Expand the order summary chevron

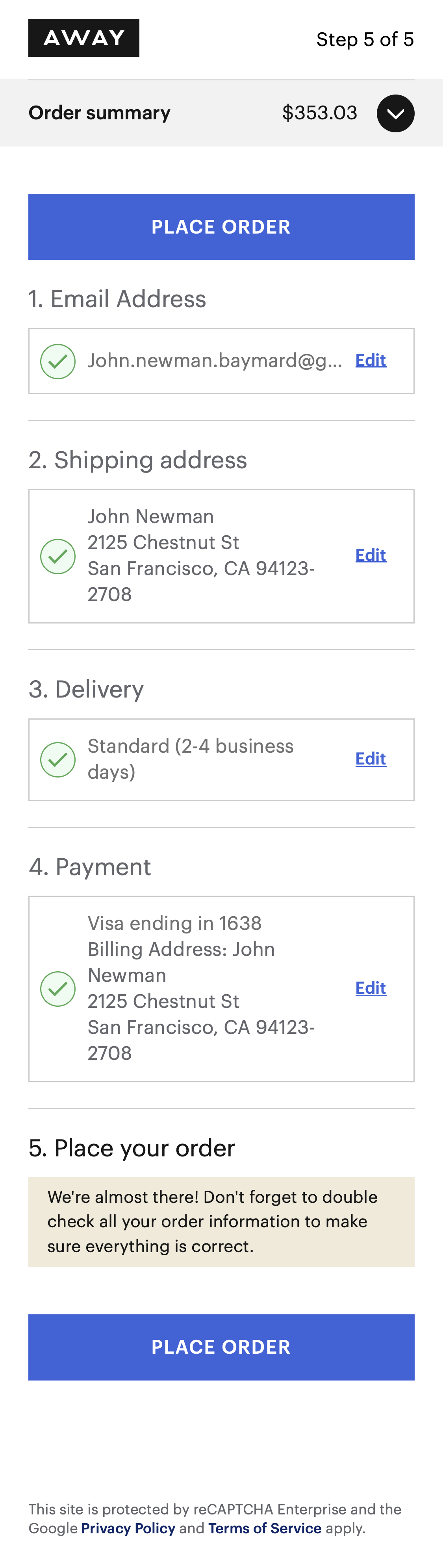(x=395, y=113)
